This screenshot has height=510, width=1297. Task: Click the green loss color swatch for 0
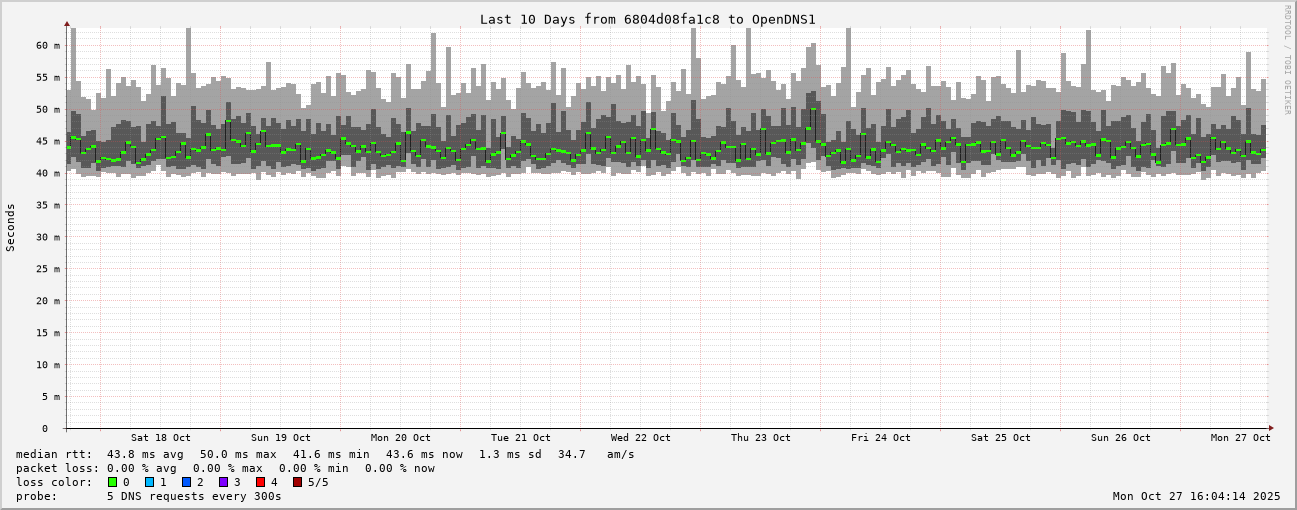[112, 482]
